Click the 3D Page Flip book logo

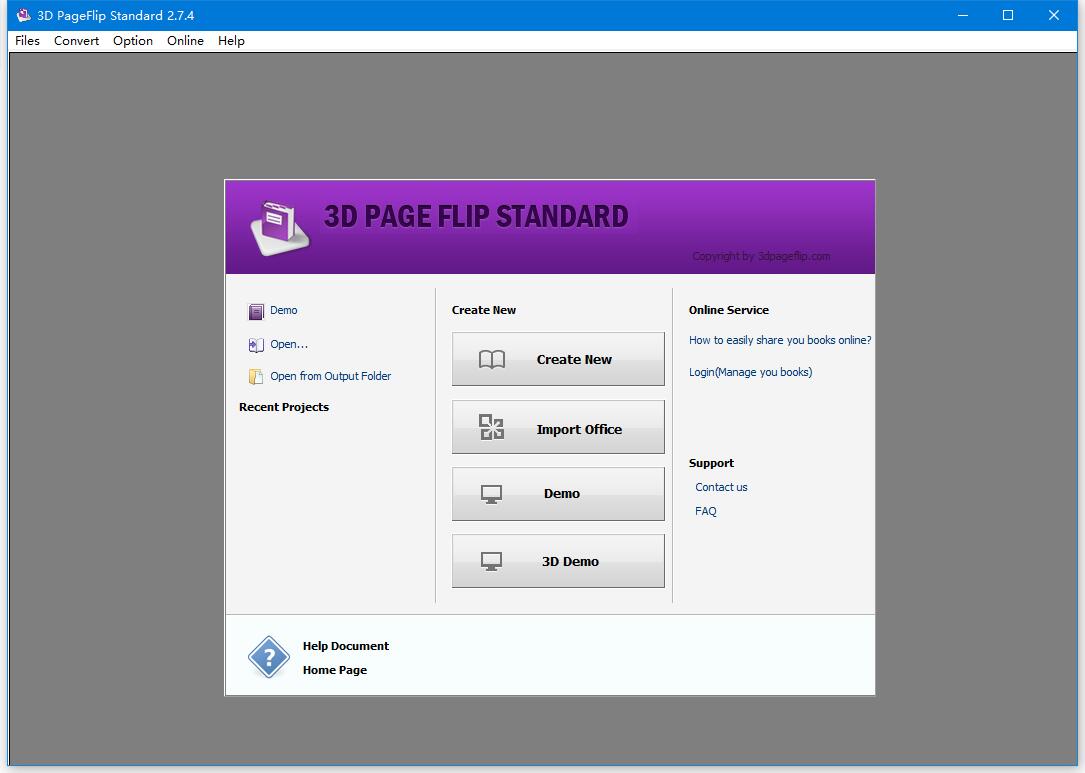(x=280, y=228)
